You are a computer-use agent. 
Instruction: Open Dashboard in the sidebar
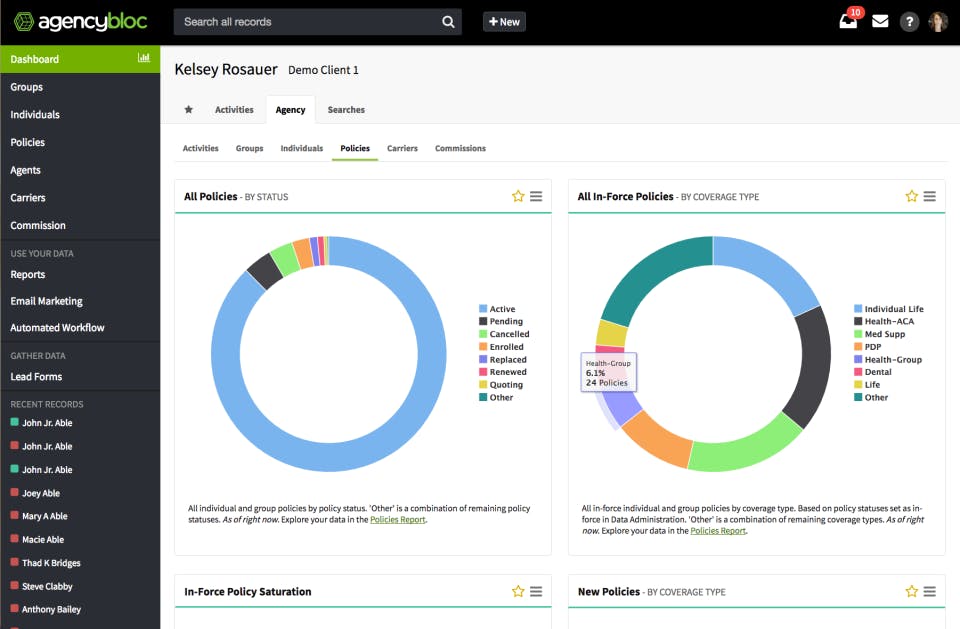tap(80, 59)
